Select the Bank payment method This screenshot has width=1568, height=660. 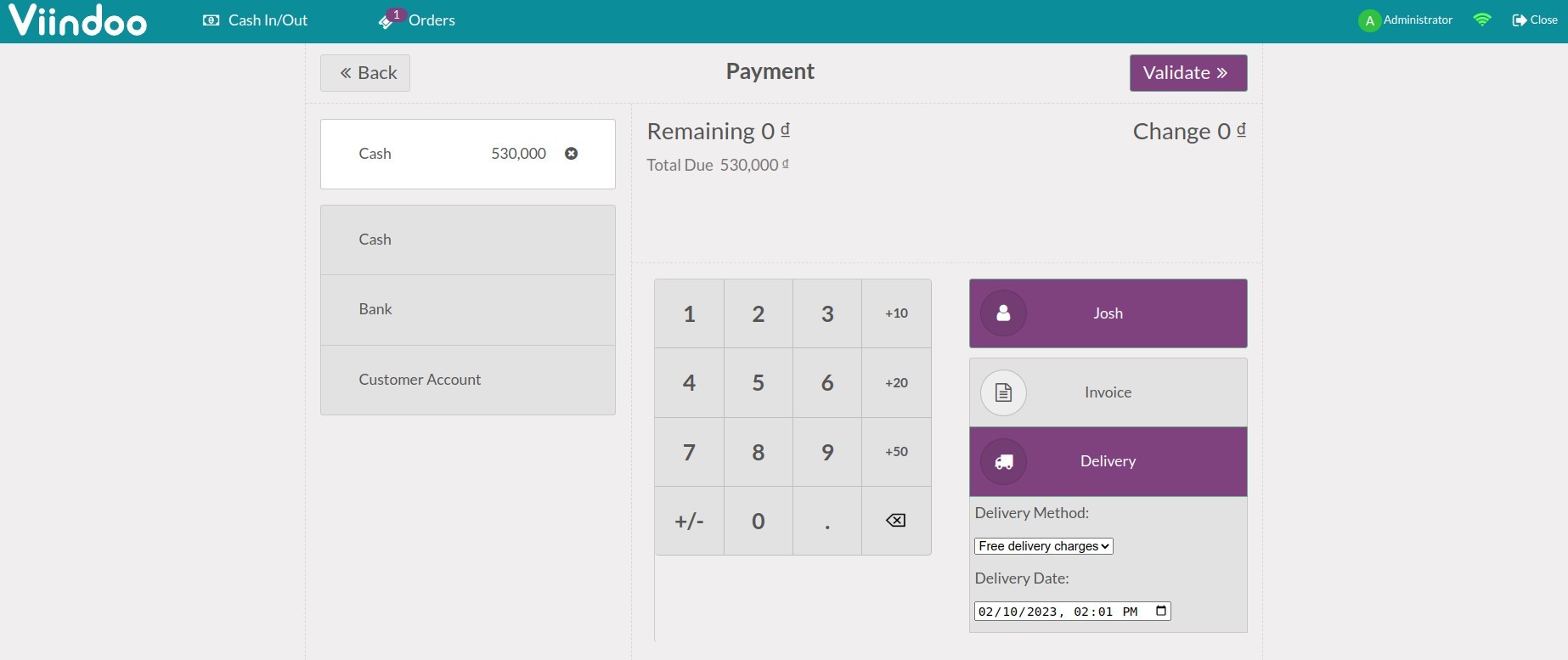point(467,309)
